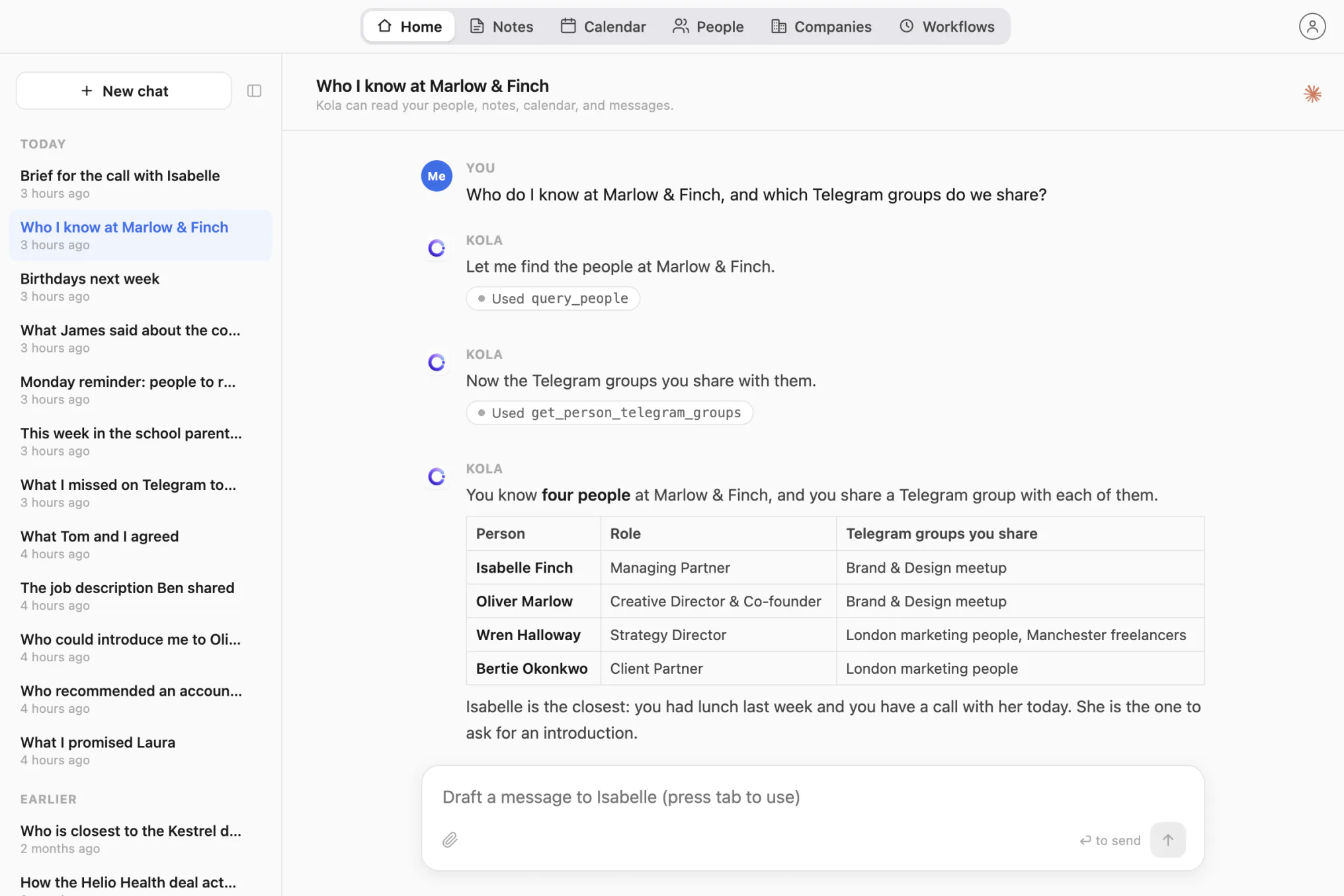Click Bertie Okonkwo in the table
Image resolution: width=1344 pixels, height=896 pixels.
pos(532,669)
